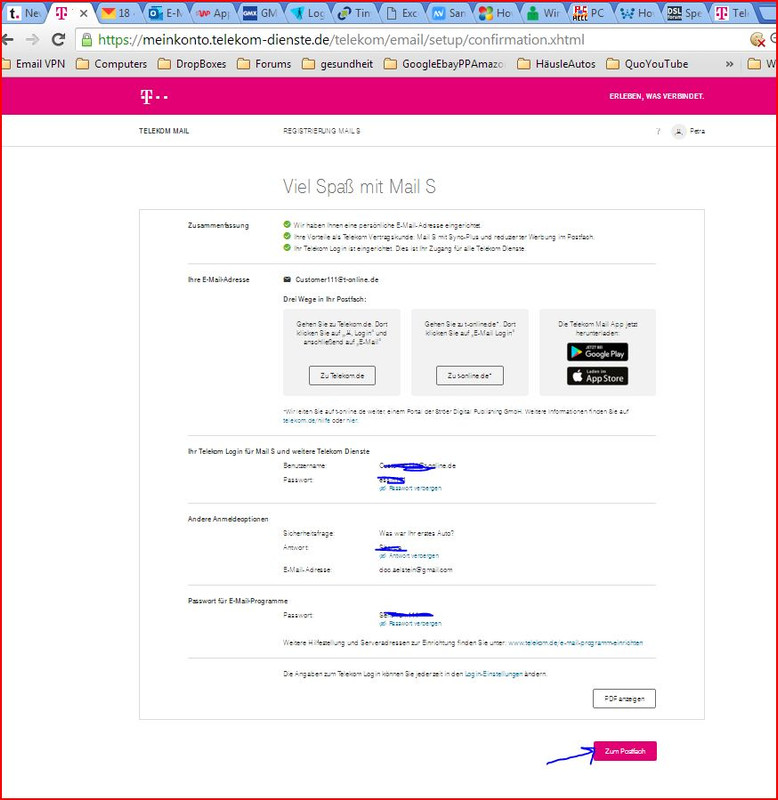Switch to the Outlook E-M tab
This screenshot has width=778, height=800.
tap(165, 13)
